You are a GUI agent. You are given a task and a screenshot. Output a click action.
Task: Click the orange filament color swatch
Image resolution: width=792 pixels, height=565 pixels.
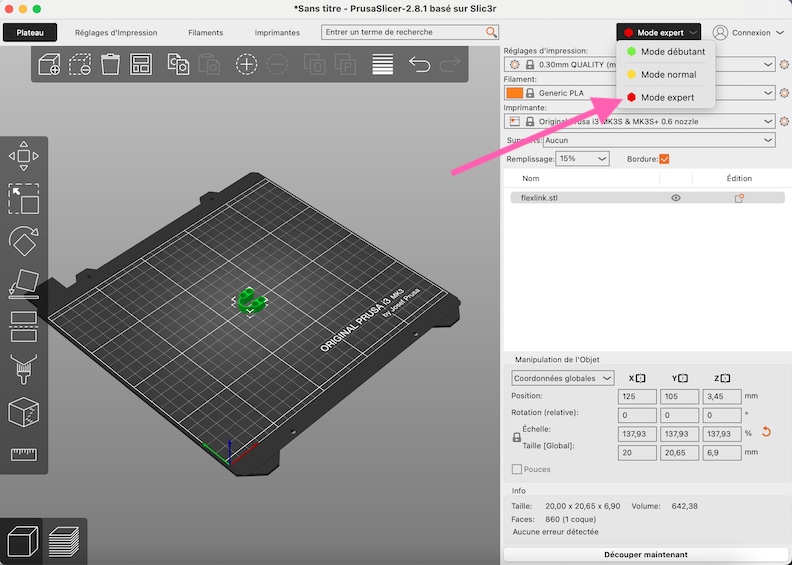coord(514,93)
